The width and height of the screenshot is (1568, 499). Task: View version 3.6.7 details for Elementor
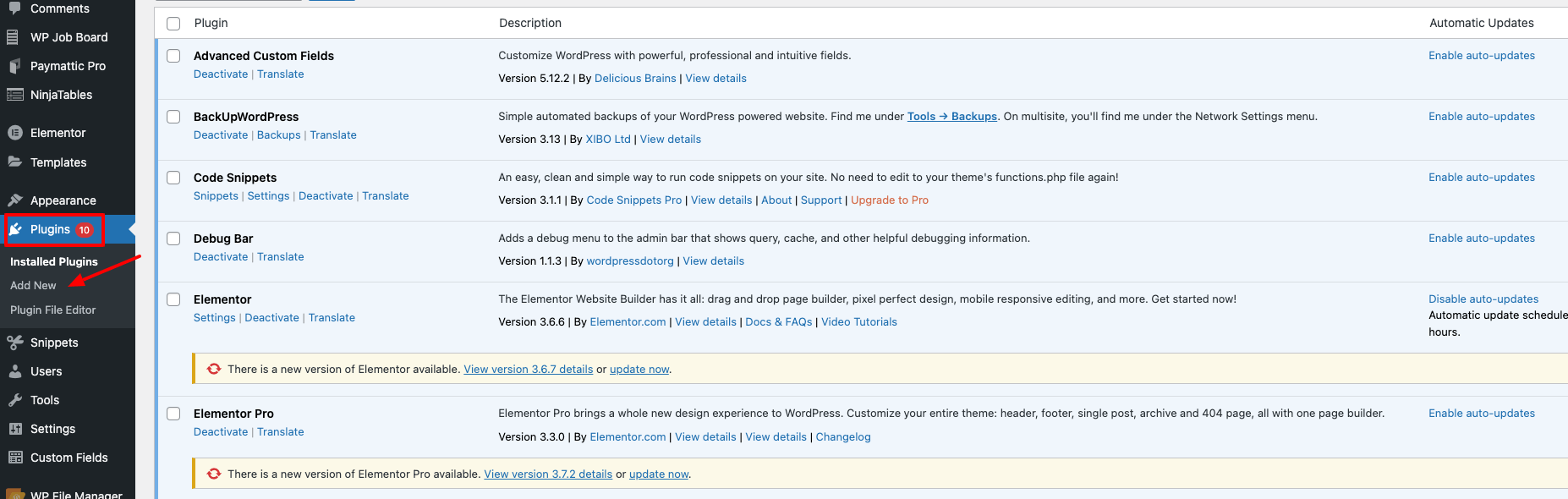[529, 370]
